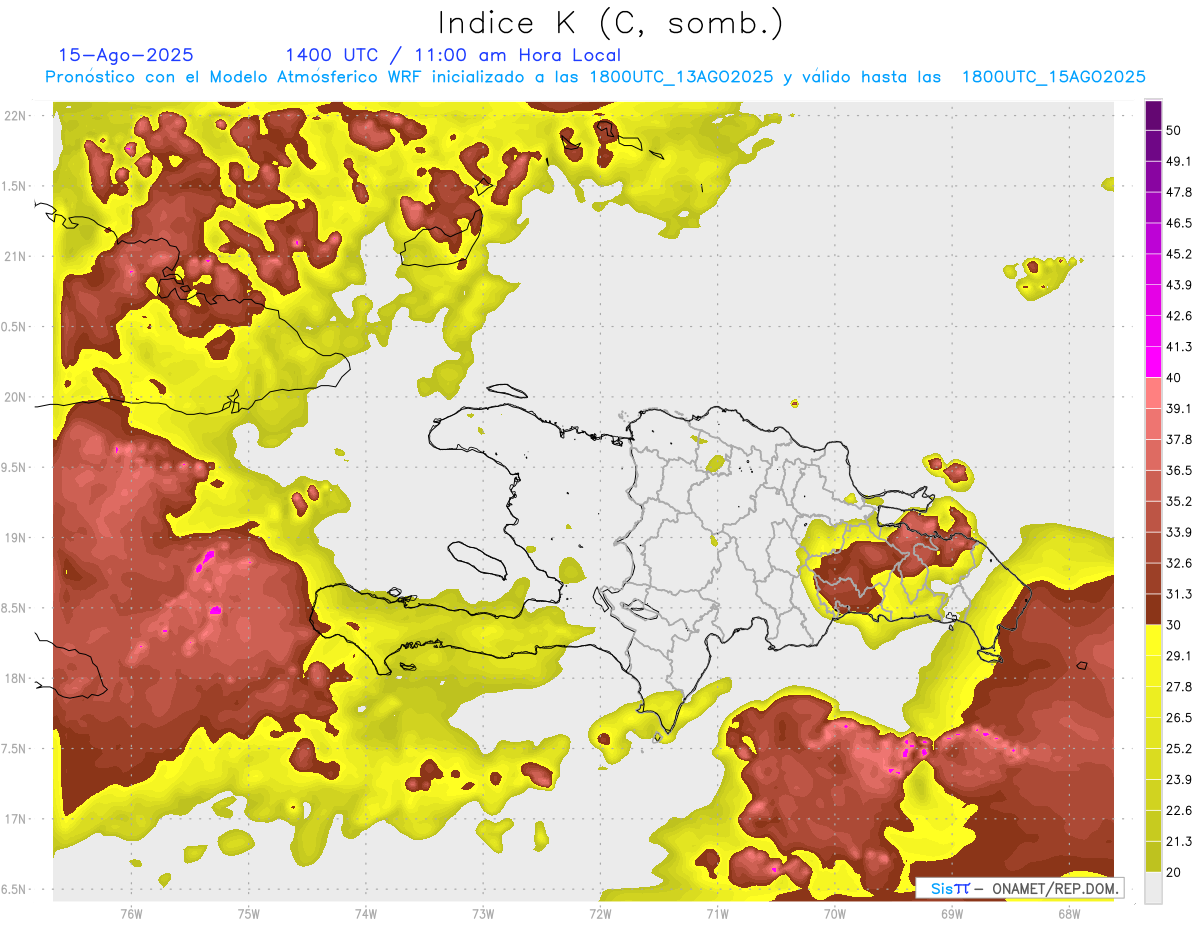This screenshot has height=927, width=1200.
Task: Click the "73W" longitude label
Action: coord(483,913)
